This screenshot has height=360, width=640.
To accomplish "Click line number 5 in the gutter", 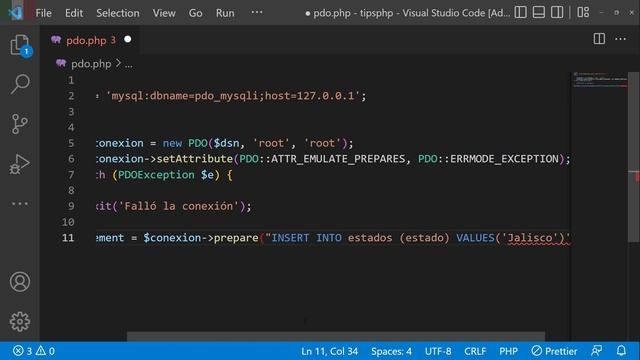I will tap(71, 143).
